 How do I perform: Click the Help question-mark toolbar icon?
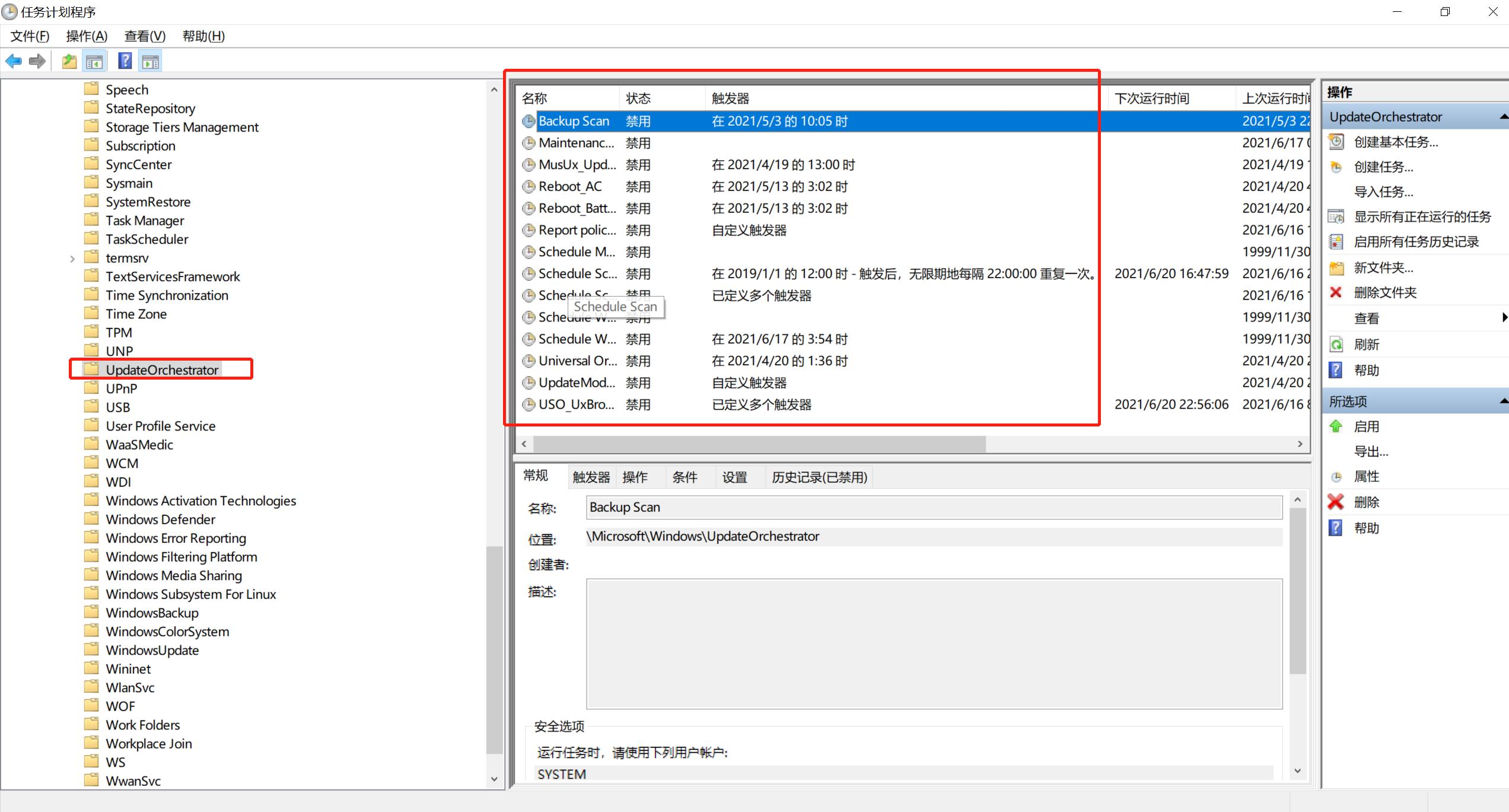point(125,60)
